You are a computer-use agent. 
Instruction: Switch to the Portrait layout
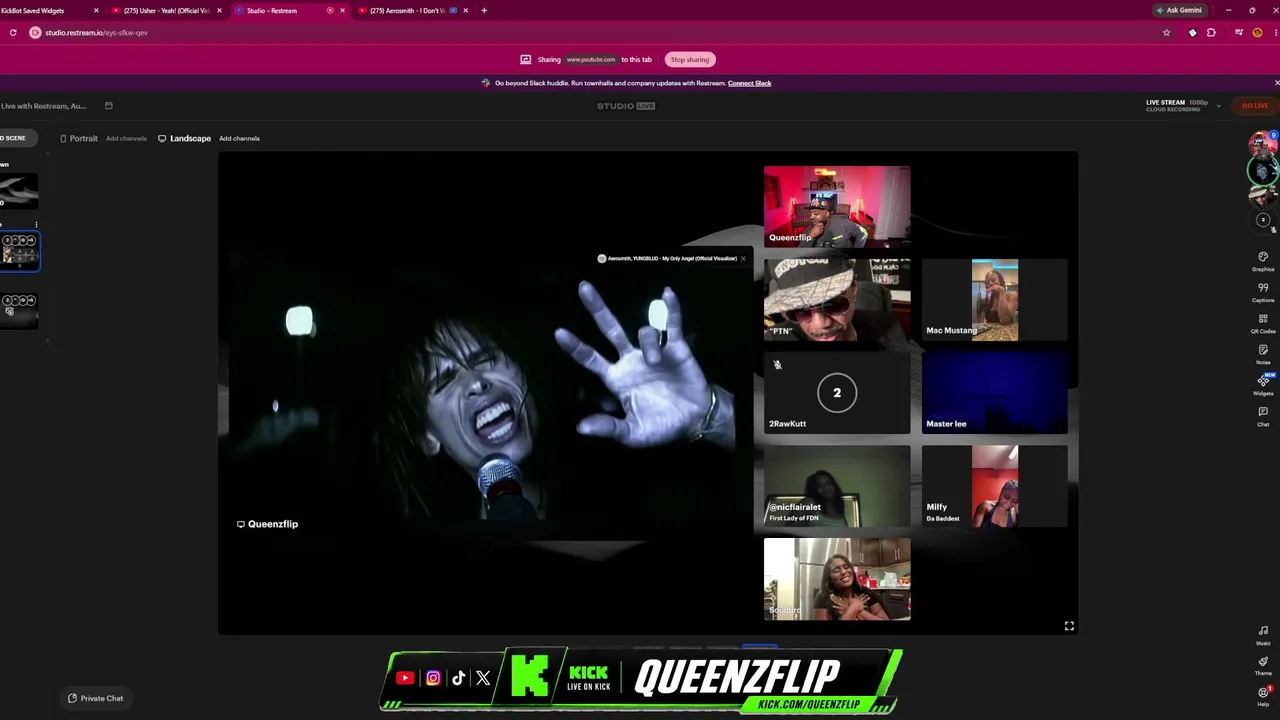point(78,138)
